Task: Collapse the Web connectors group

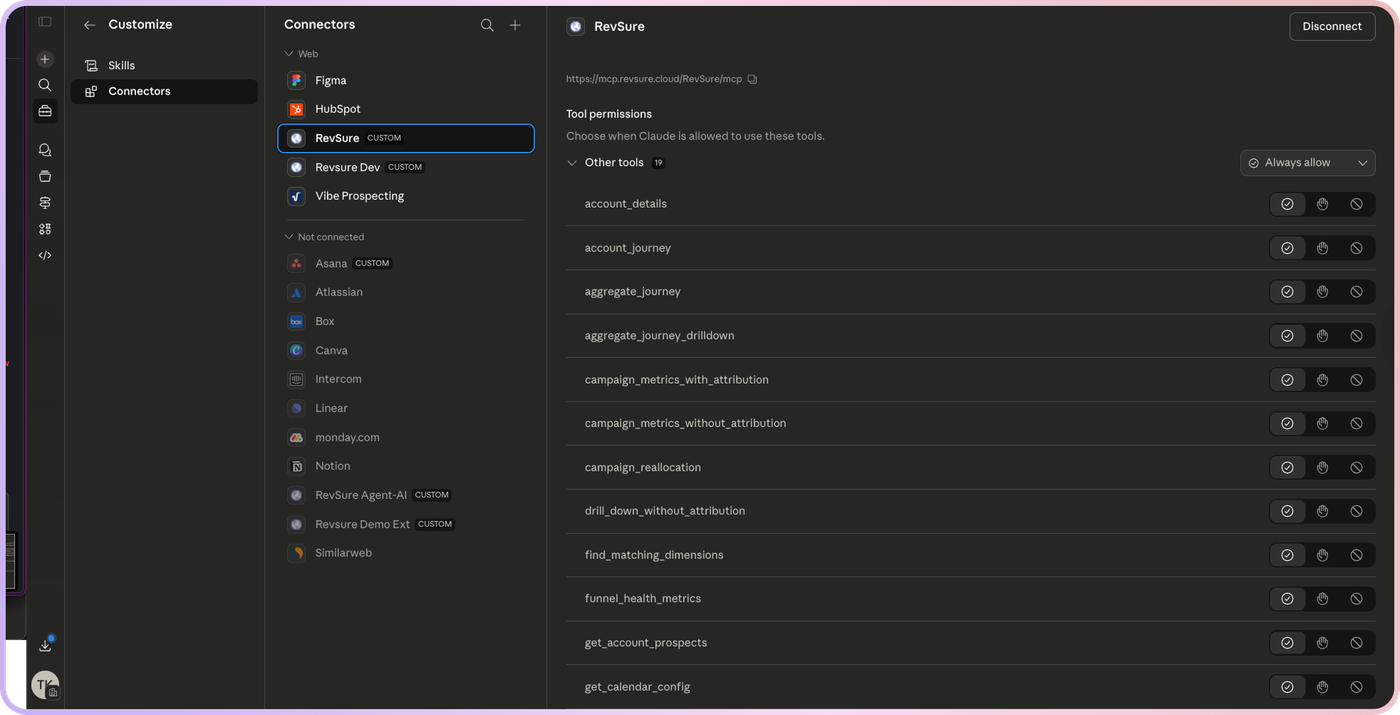Action: coord(289,54)
